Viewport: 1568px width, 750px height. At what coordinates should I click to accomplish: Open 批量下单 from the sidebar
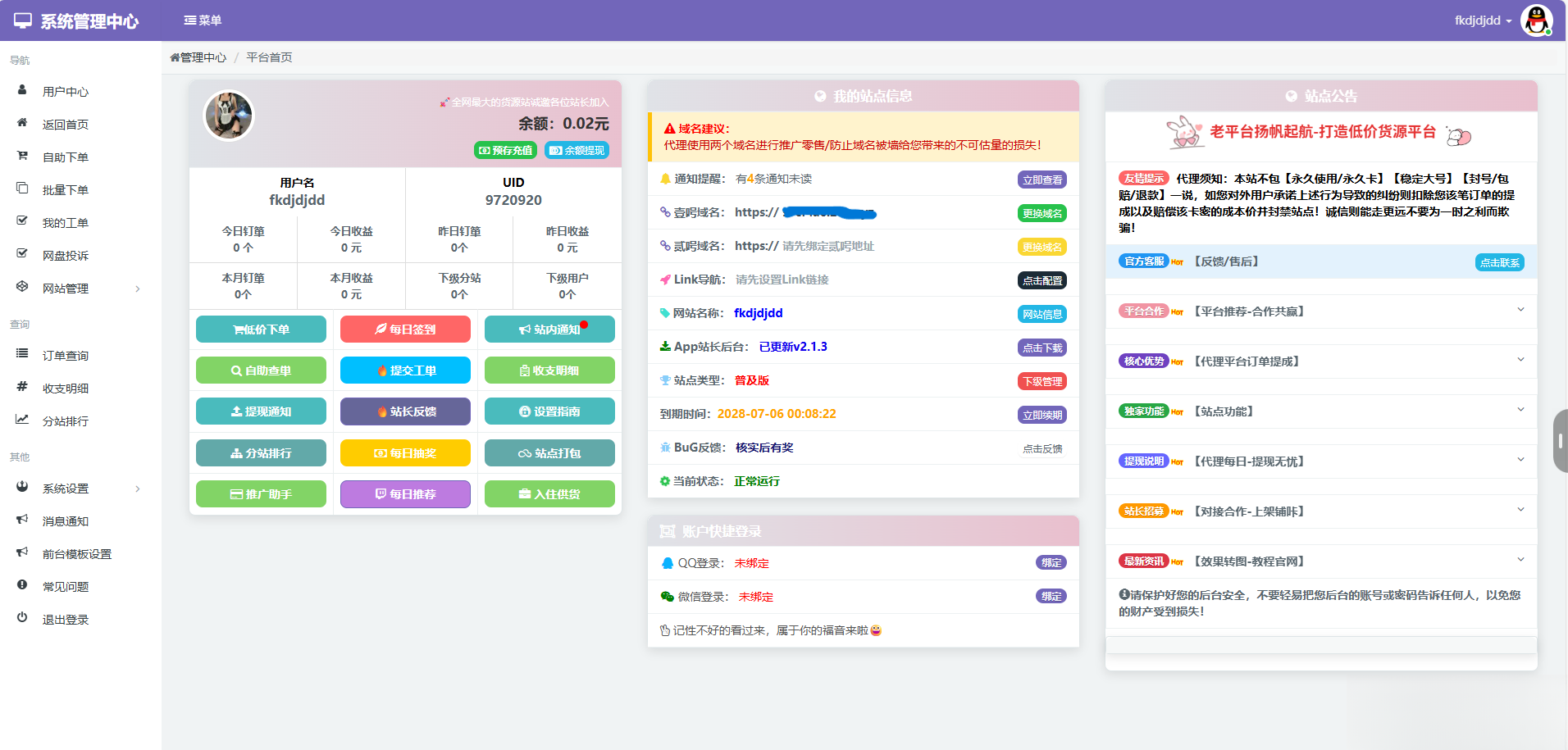tap(66, 189)
